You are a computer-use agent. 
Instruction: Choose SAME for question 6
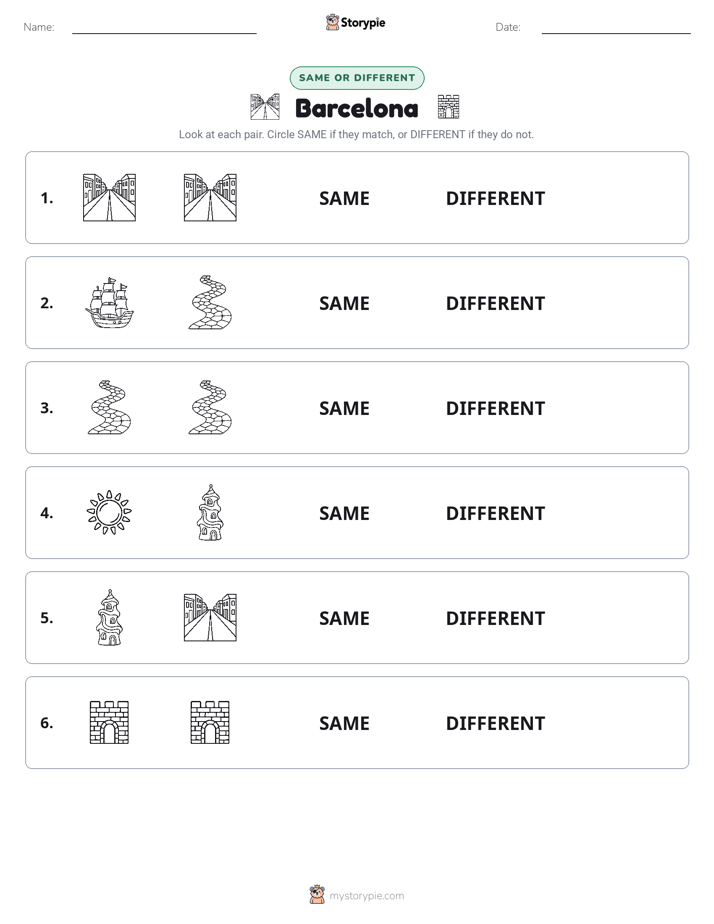[x=344, y=723]
